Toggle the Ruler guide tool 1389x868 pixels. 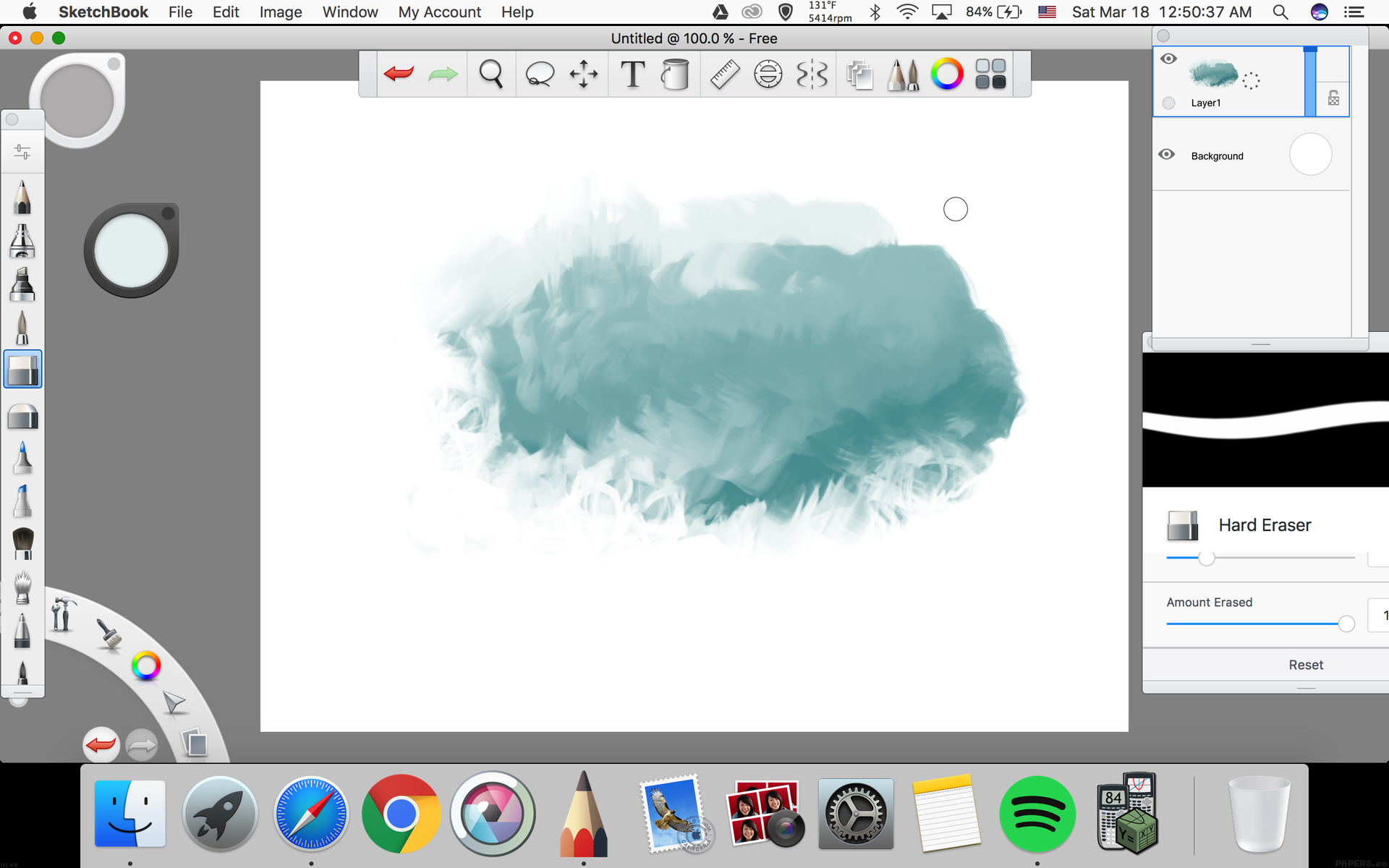724,74
